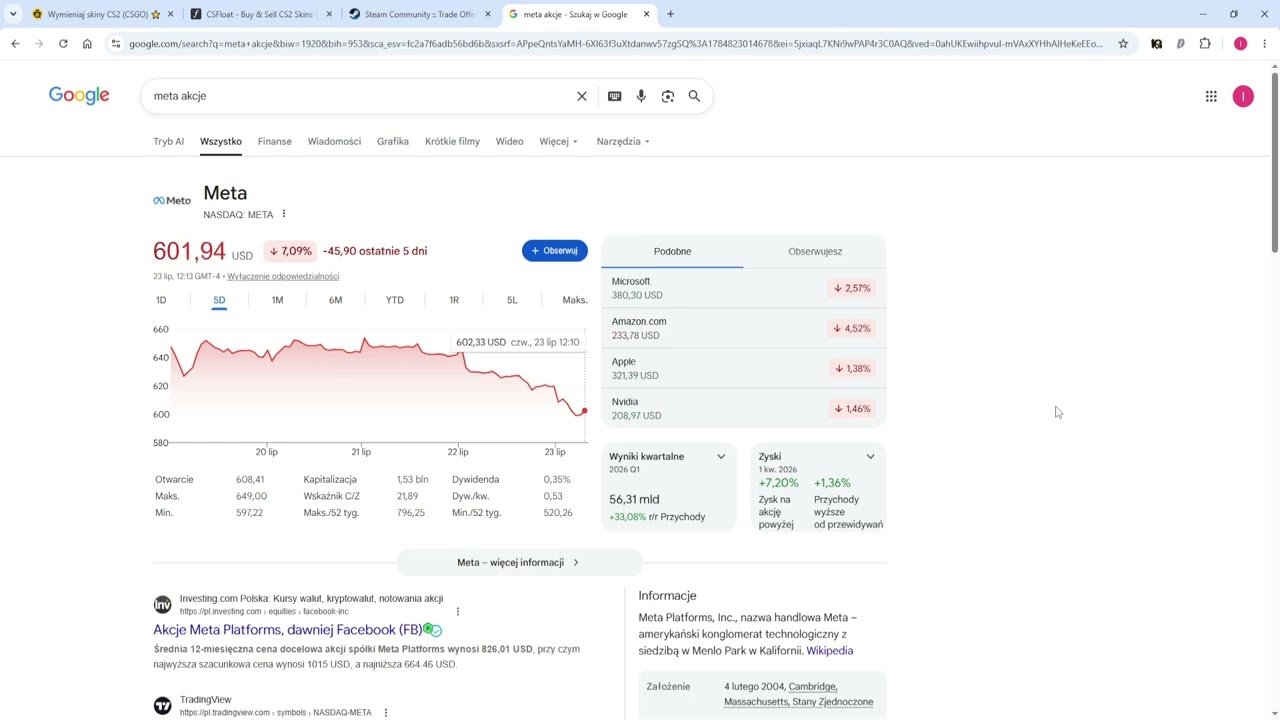Open 'Meta – więcej informacji' expander
Viewport: 1280px width, 720px height.
tap(519, 562)
